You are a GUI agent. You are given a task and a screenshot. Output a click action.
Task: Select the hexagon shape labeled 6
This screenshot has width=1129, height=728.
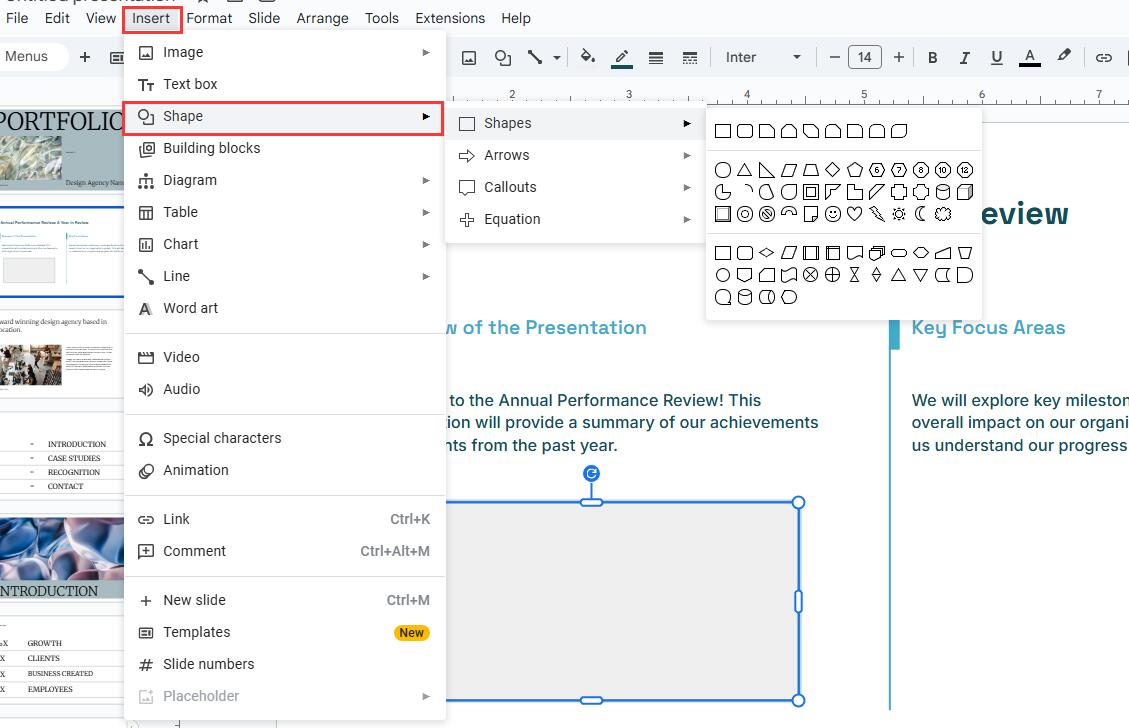876,170
